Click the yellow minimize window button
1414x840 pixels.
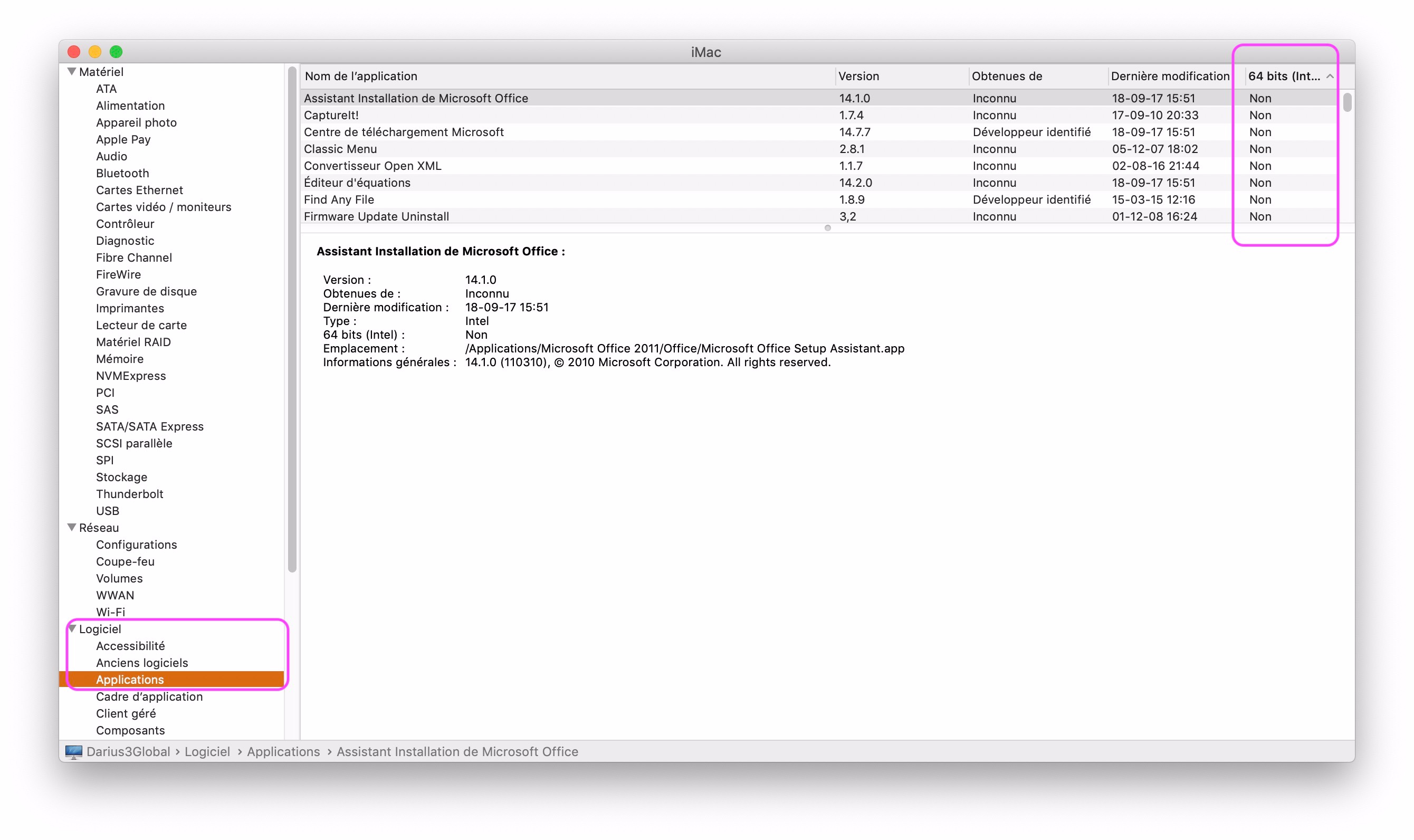(95, 52)
